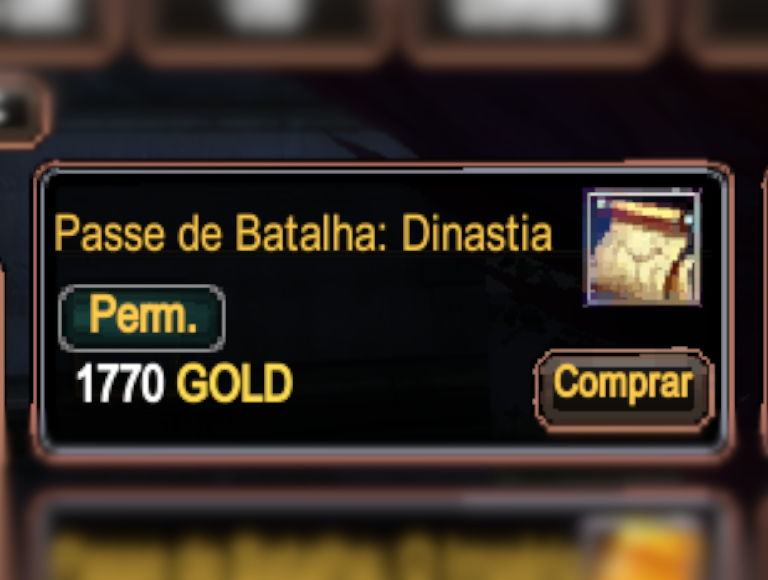Click the Comprar button
Viewport: 768px width, 580px height.
pos(624,390)
